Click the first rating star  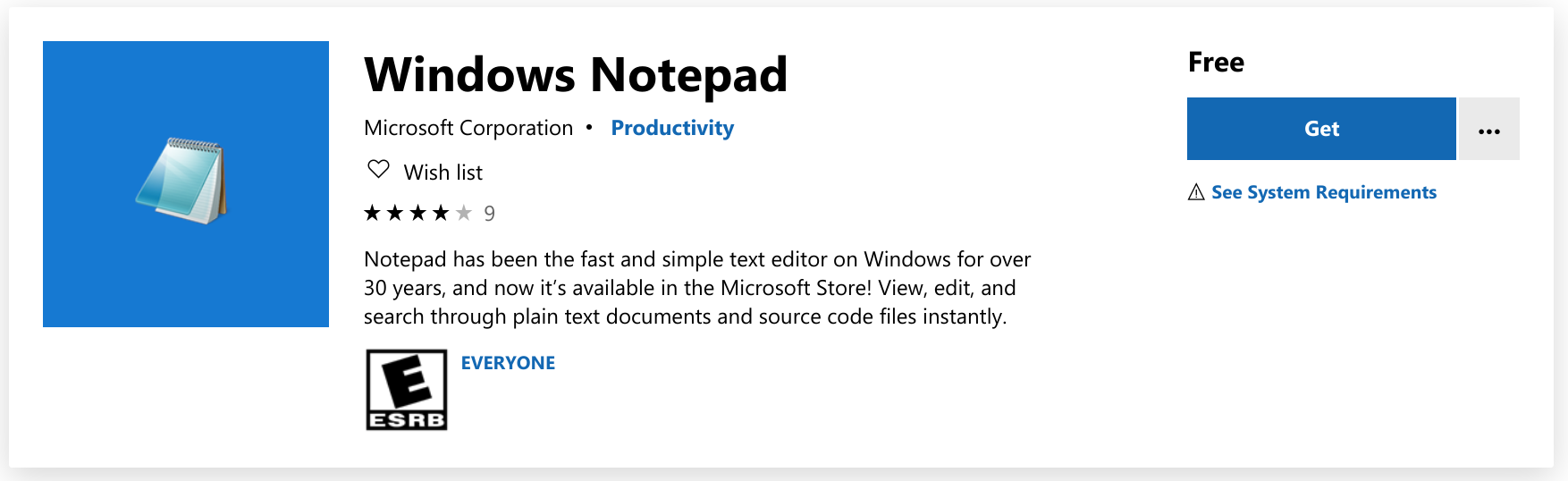click(372, 213)
